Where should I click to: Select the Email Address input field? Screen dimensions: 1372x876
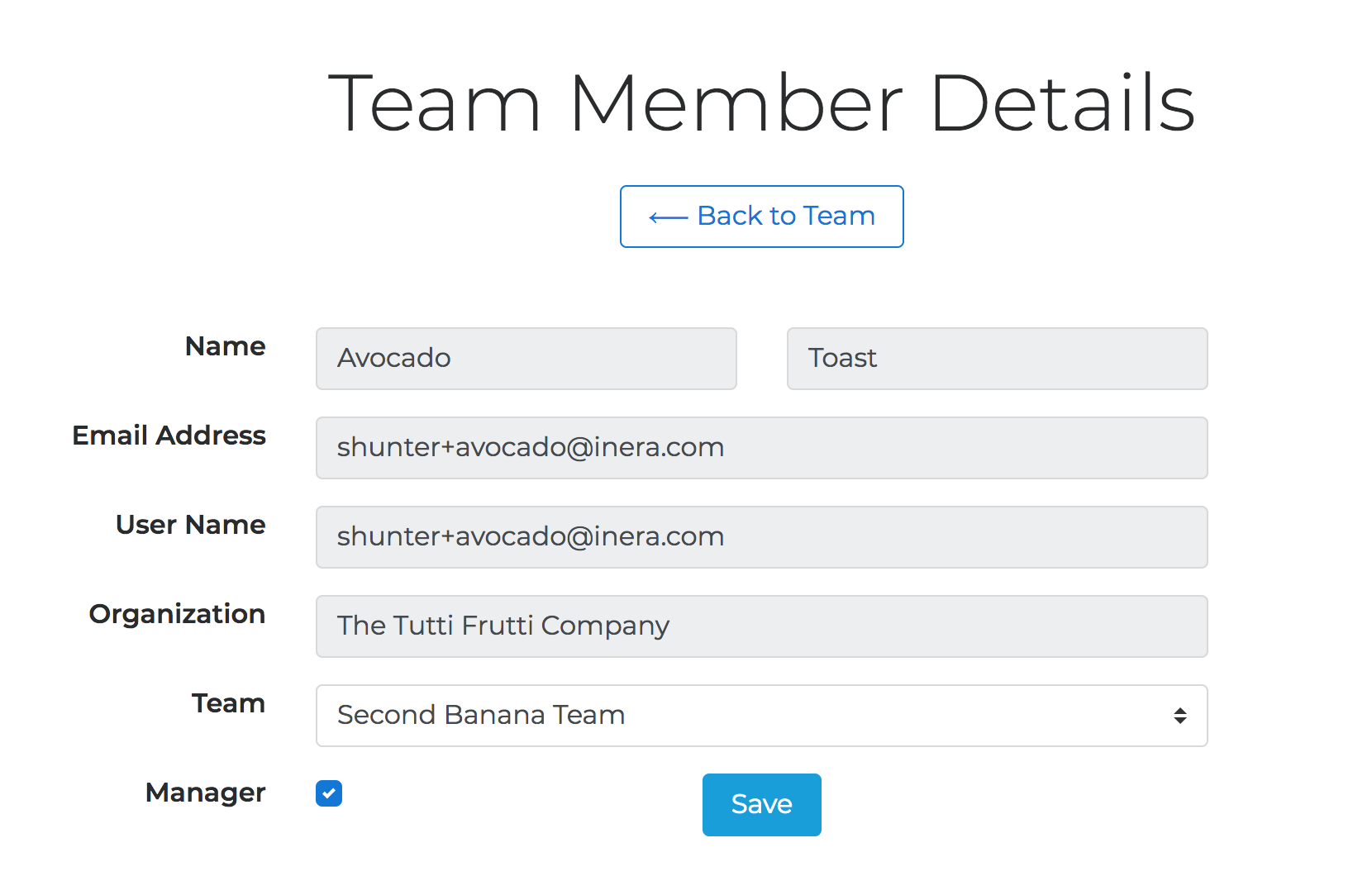(761, 448)
